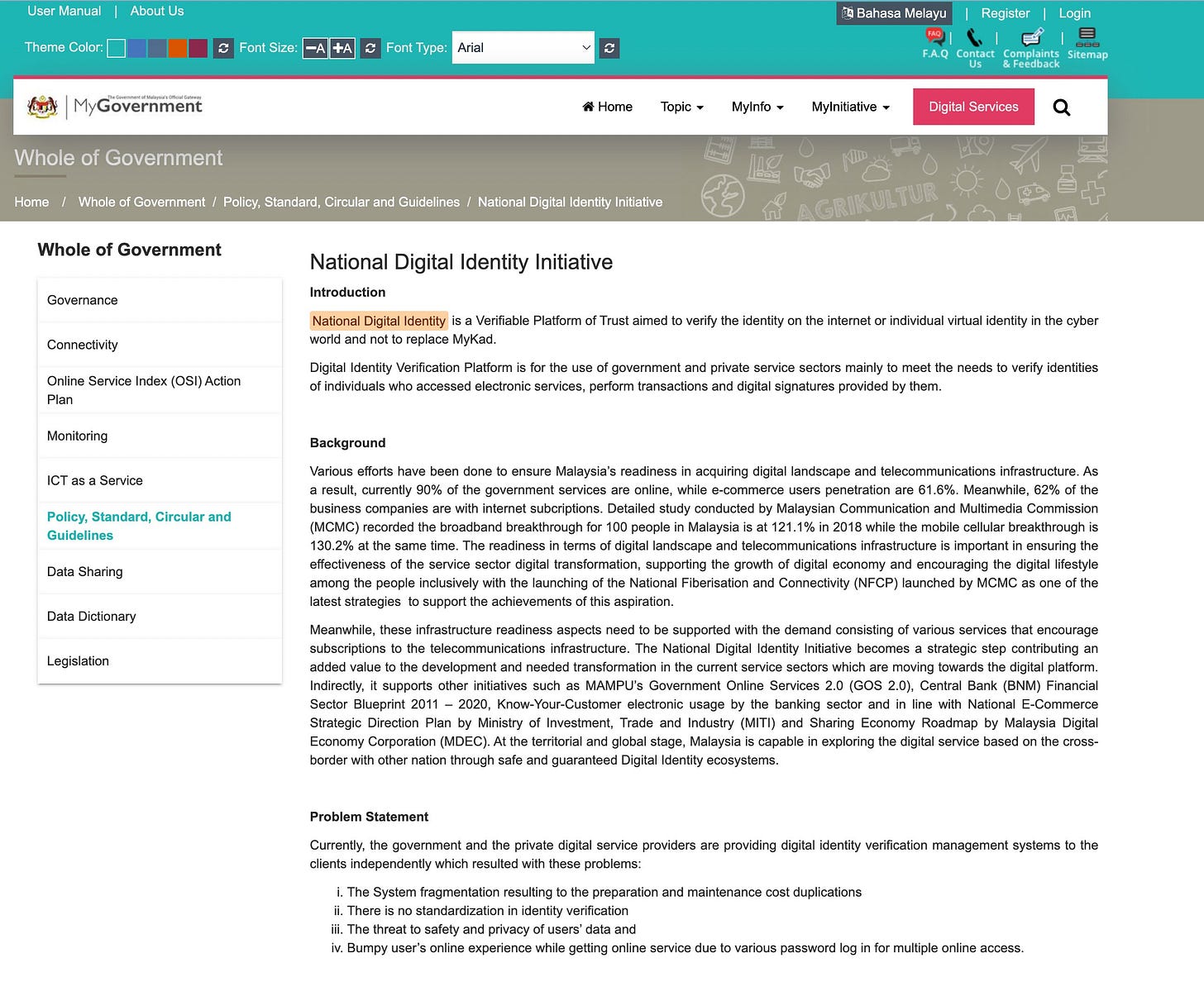Screen dimensions: 1204x996
Task: Increase font size with plus A
Action: point(342,48)
